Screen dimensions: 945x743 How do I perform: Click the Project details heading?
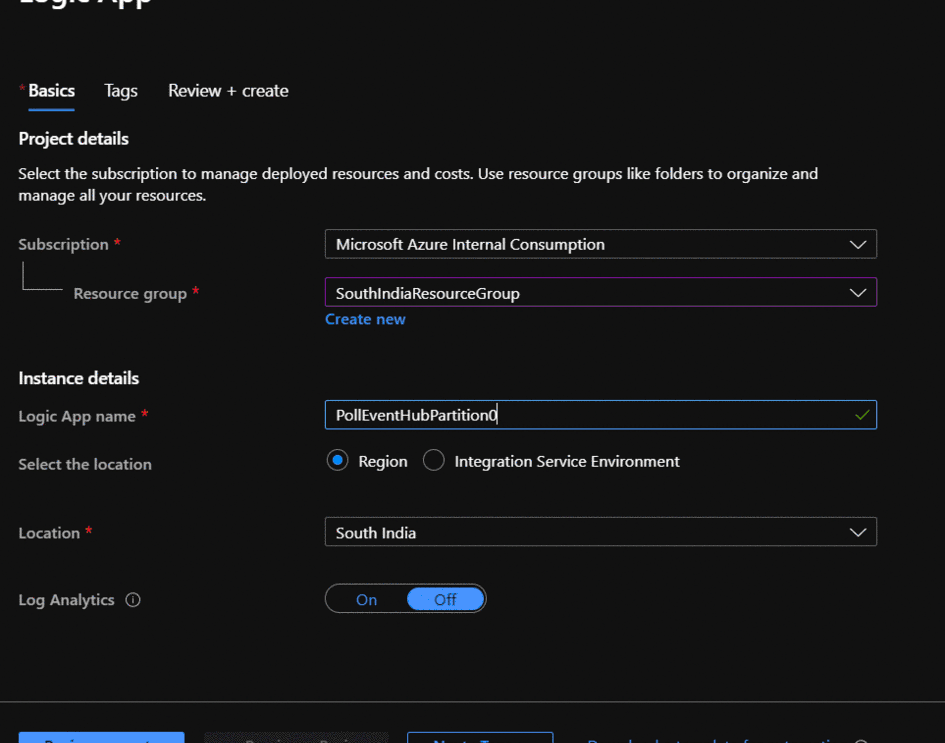point(74,139)
